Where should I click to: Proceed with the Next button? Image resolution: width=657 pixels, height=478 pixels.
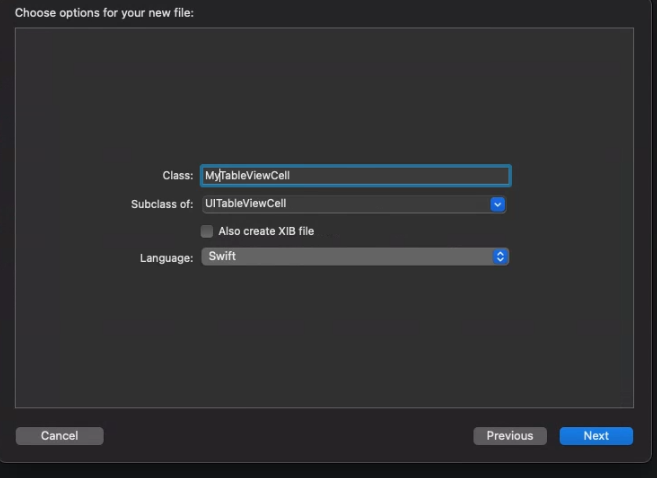point(596,436)
